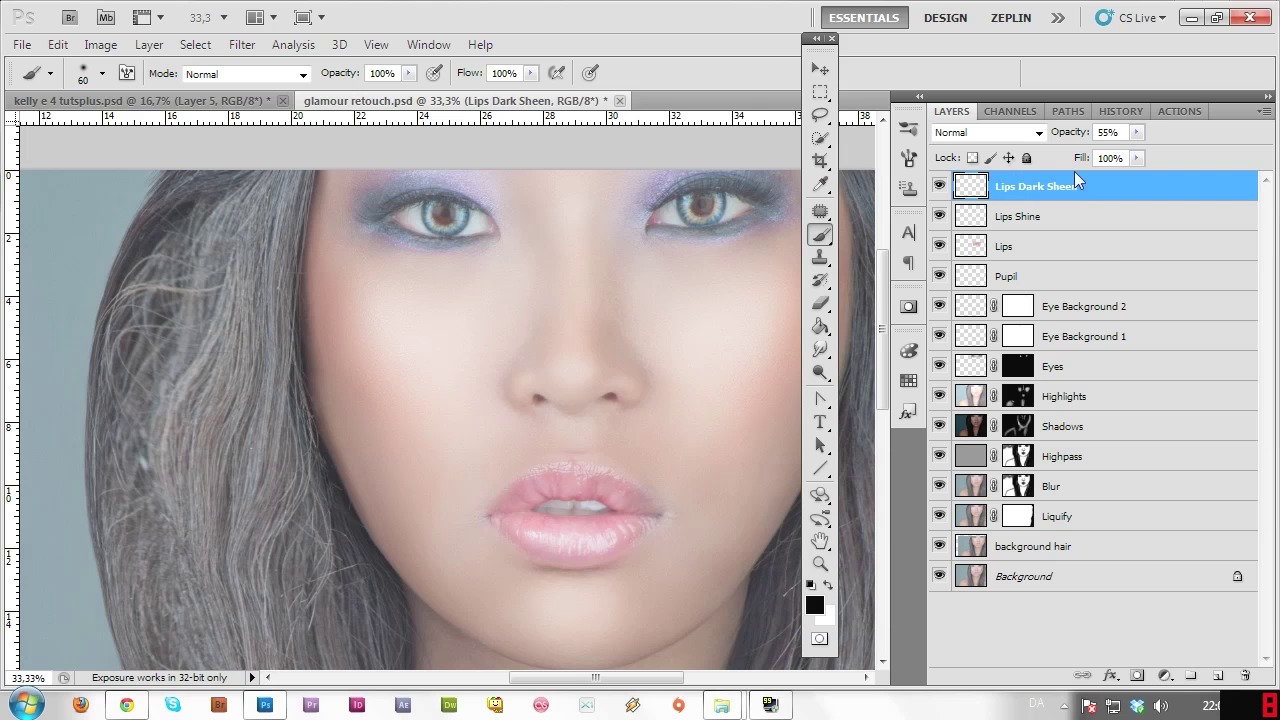Open the layer blend mode dropdown
1280x720 pixels.
point(988,133)
